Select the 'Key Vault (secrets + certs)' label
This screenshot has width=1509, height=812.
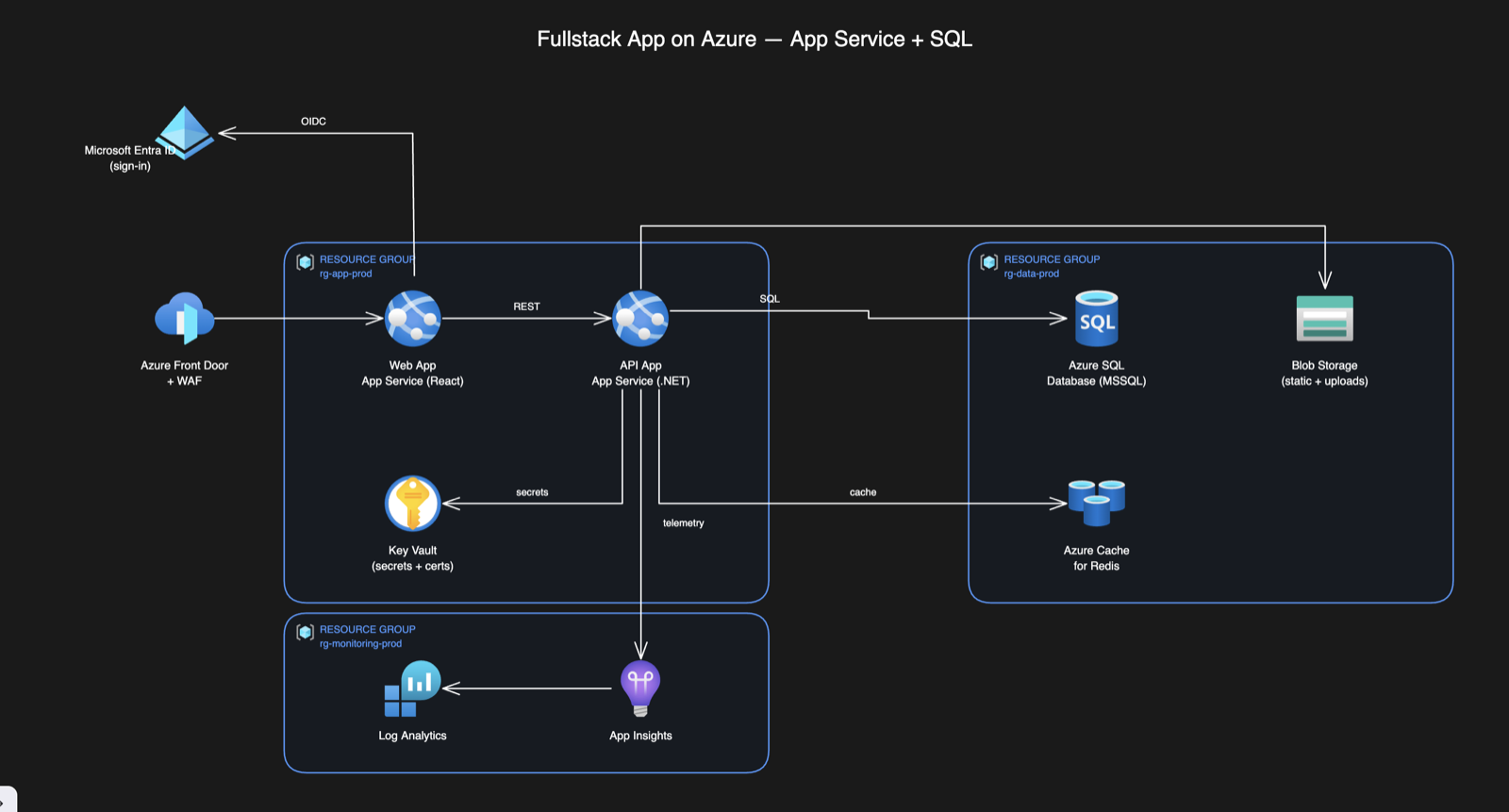click(412, 558)
